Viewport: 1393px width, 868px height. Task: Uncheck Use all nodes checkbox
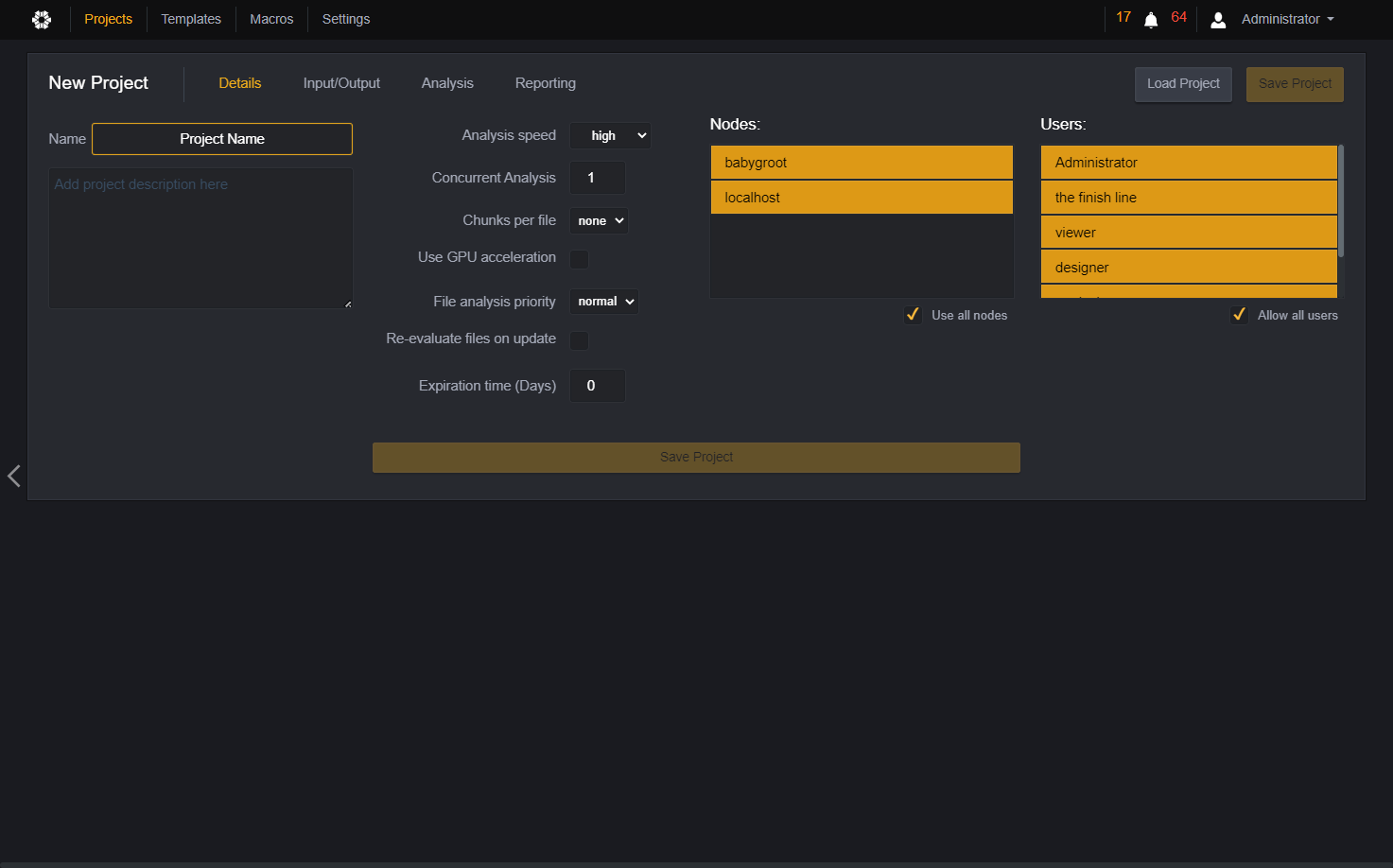tap(913, 315)
